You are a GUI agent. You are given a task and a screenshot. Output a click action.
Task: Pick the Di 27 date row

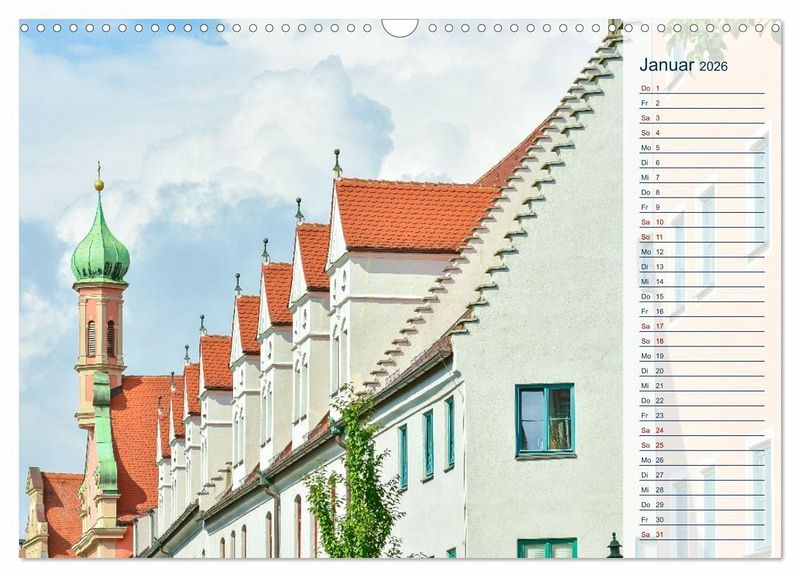(x=701, y=475)
